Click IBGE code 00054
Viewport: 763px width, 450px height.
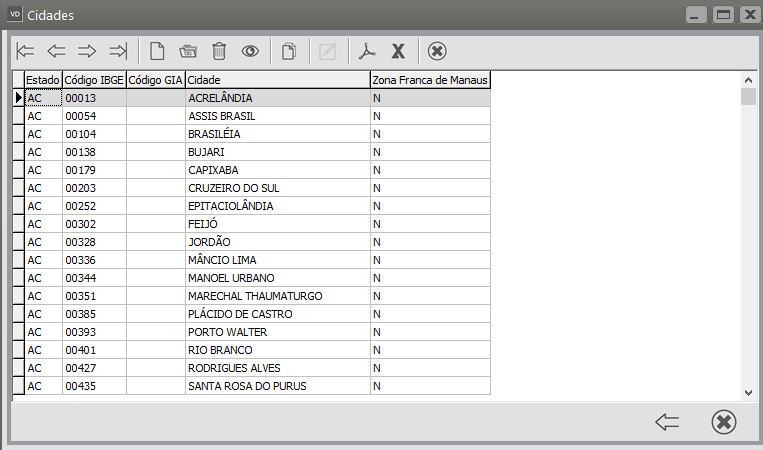(94, 116)
